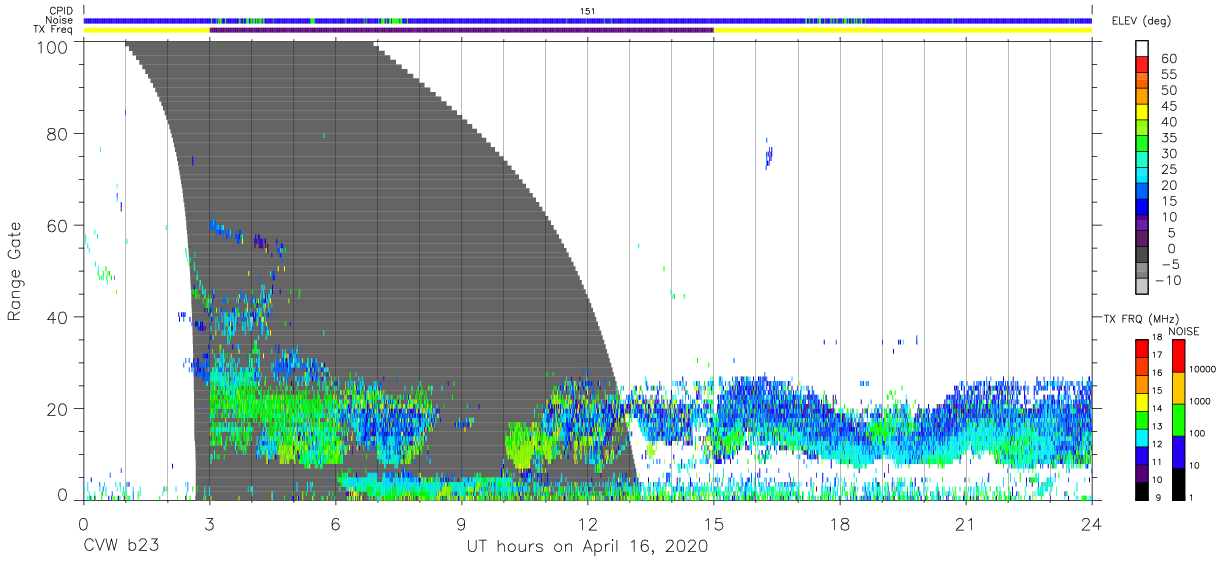The height and width of the screenshot is (567, 1228).
Task: Pick the cyan TX FRQ swatch above 12
Action: point(1141,438)
